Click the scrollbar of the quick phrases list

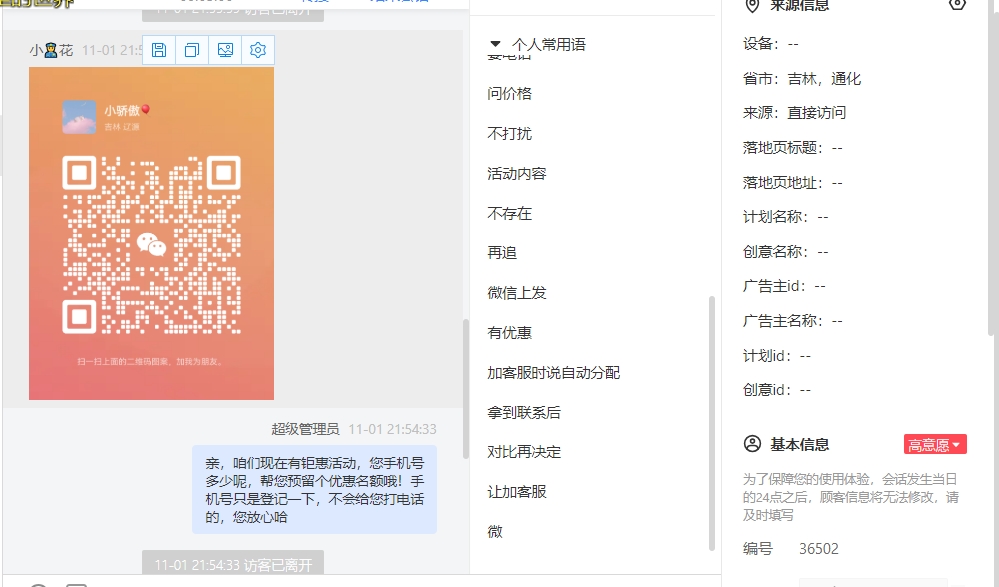tap(712, 423)
